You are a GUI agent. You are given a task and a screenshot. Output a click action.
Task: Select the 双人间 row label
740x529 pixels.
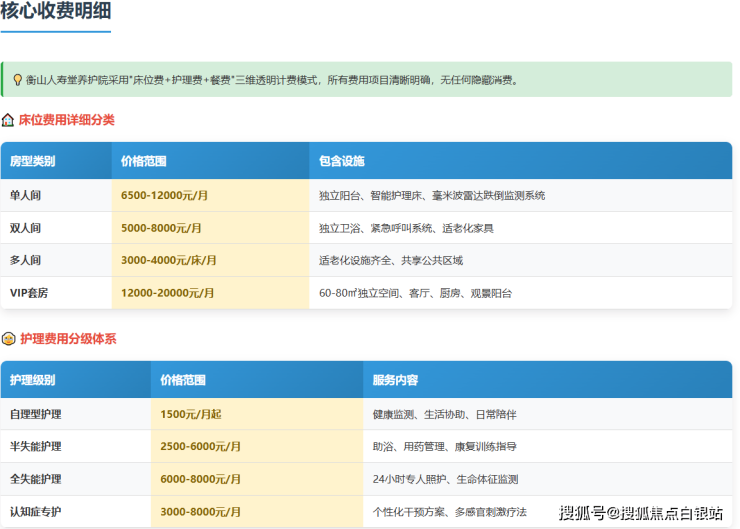point(26,228)
